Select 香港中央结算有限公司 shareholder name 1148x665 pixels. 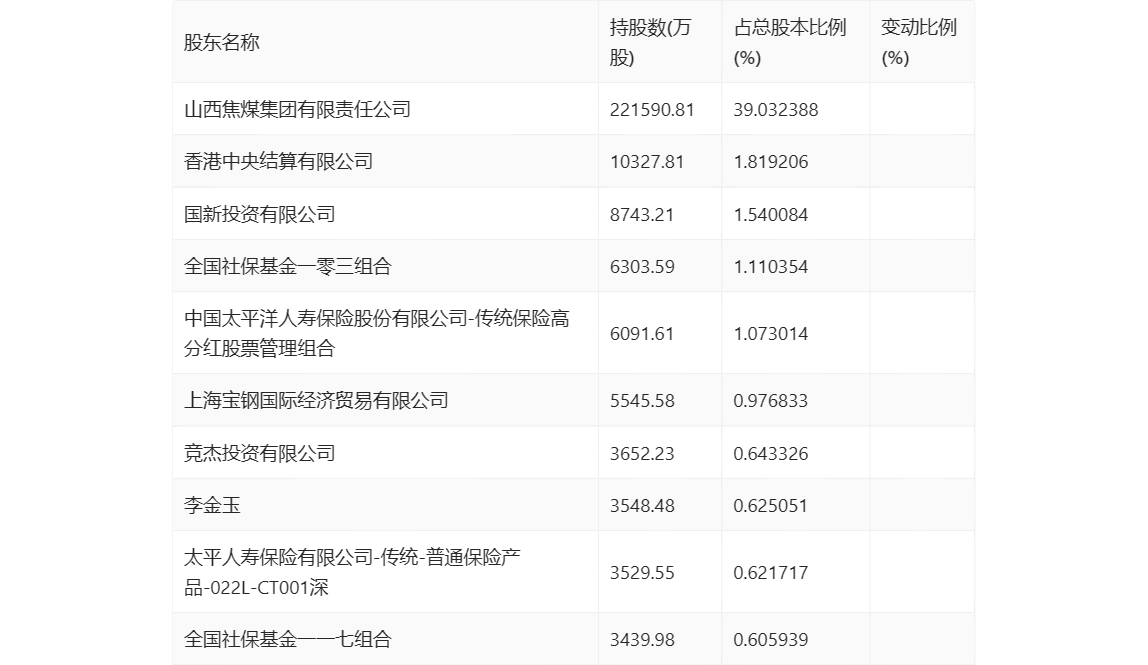(x=278, y=161)
